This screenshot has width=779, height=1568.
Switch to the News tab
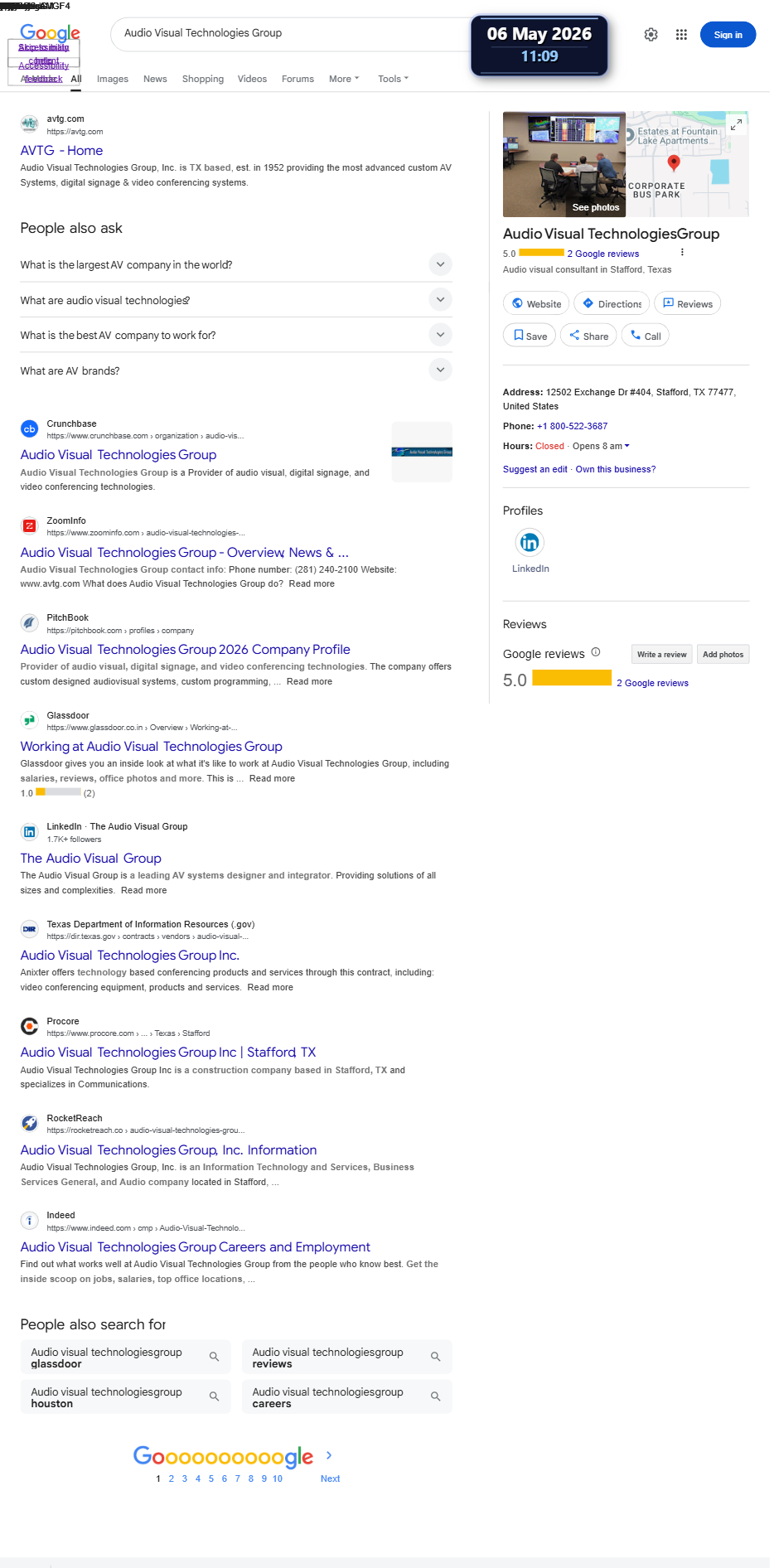coord(155,79)
